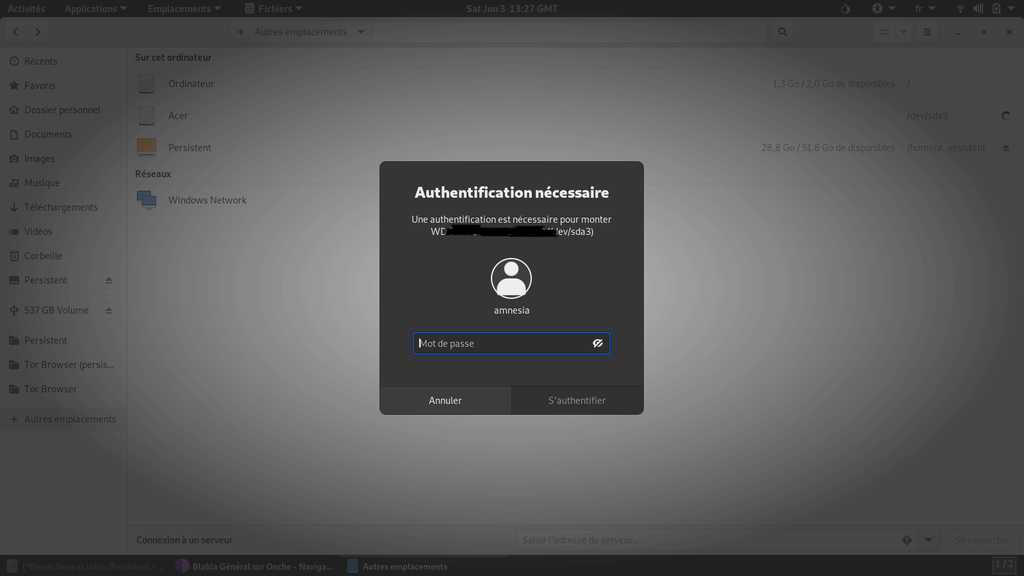
Task: Toggle list view icon in toolbar
Action: 884,32
